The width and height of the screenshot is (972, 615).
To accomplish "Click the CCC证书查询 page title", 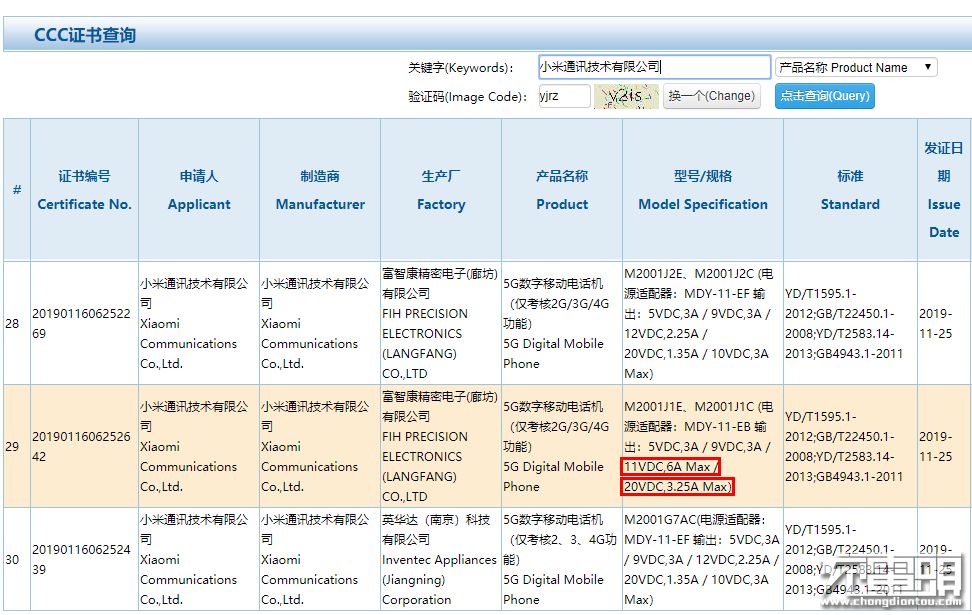I will pos(85,35).
